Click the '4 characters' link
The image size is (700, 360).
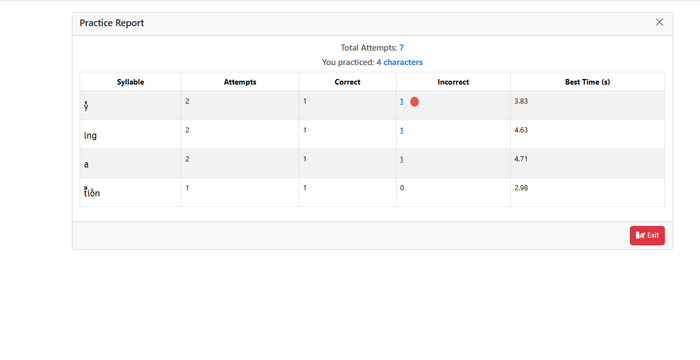click(x=399, y=62)
